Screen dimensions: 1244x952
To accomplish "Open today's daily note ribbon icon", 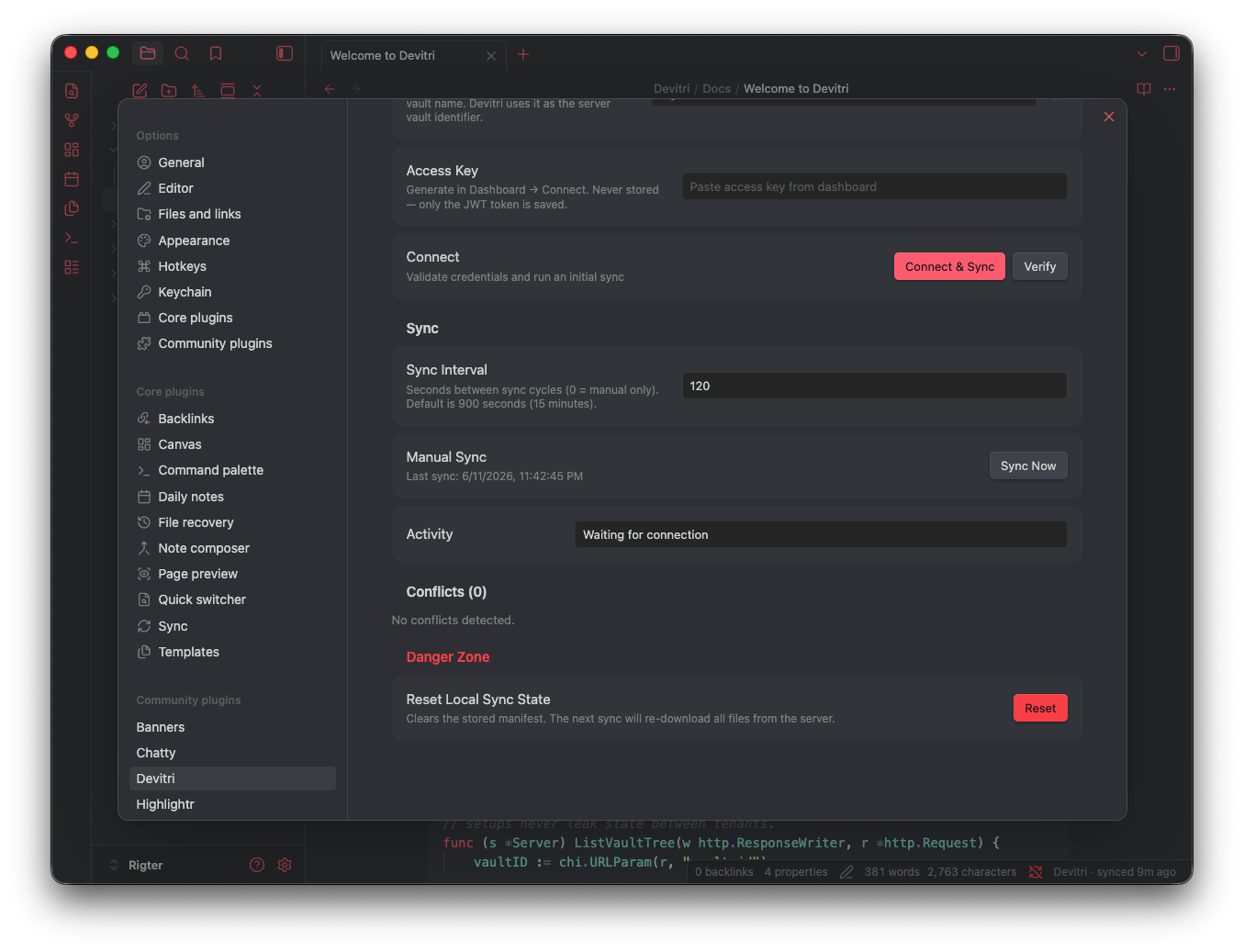I will (x=72, y=179).
